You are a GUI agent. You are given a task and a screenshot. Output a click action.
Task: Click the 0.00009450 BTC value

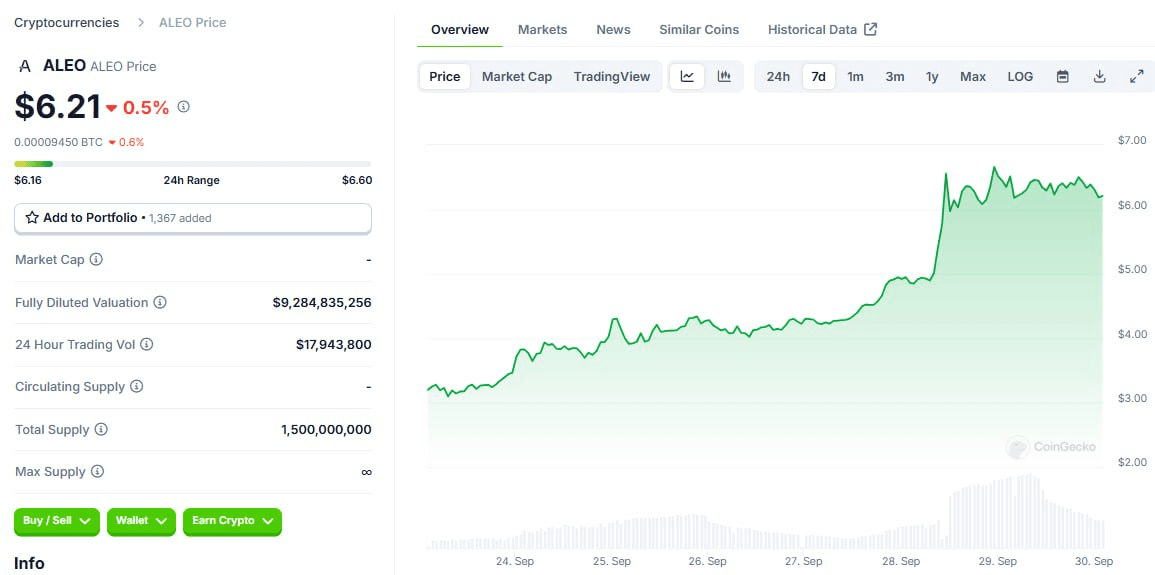coord(58,142)
